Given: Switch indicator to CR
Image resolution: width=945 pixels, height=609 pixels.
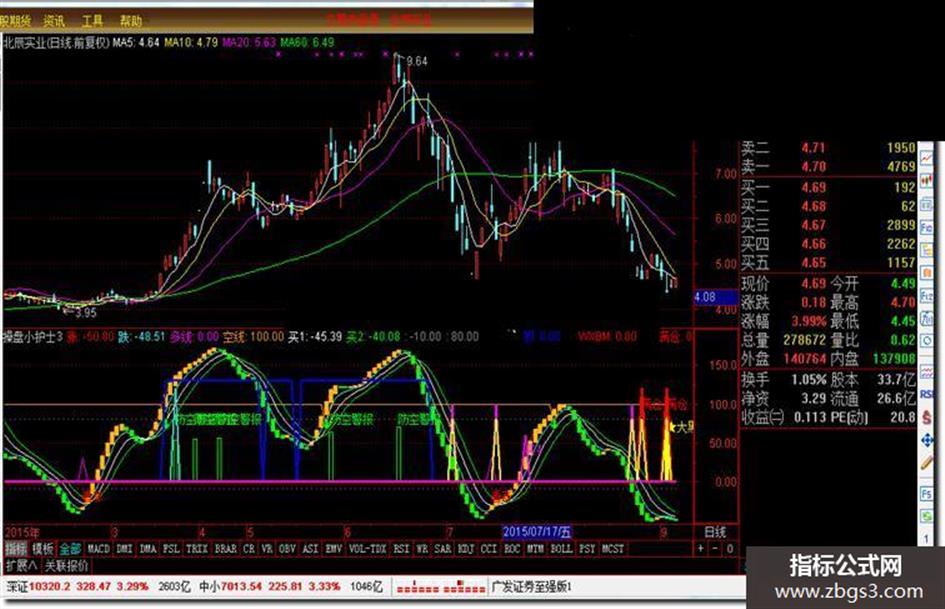Looking at the screenshot, I should tap(249, 549).
